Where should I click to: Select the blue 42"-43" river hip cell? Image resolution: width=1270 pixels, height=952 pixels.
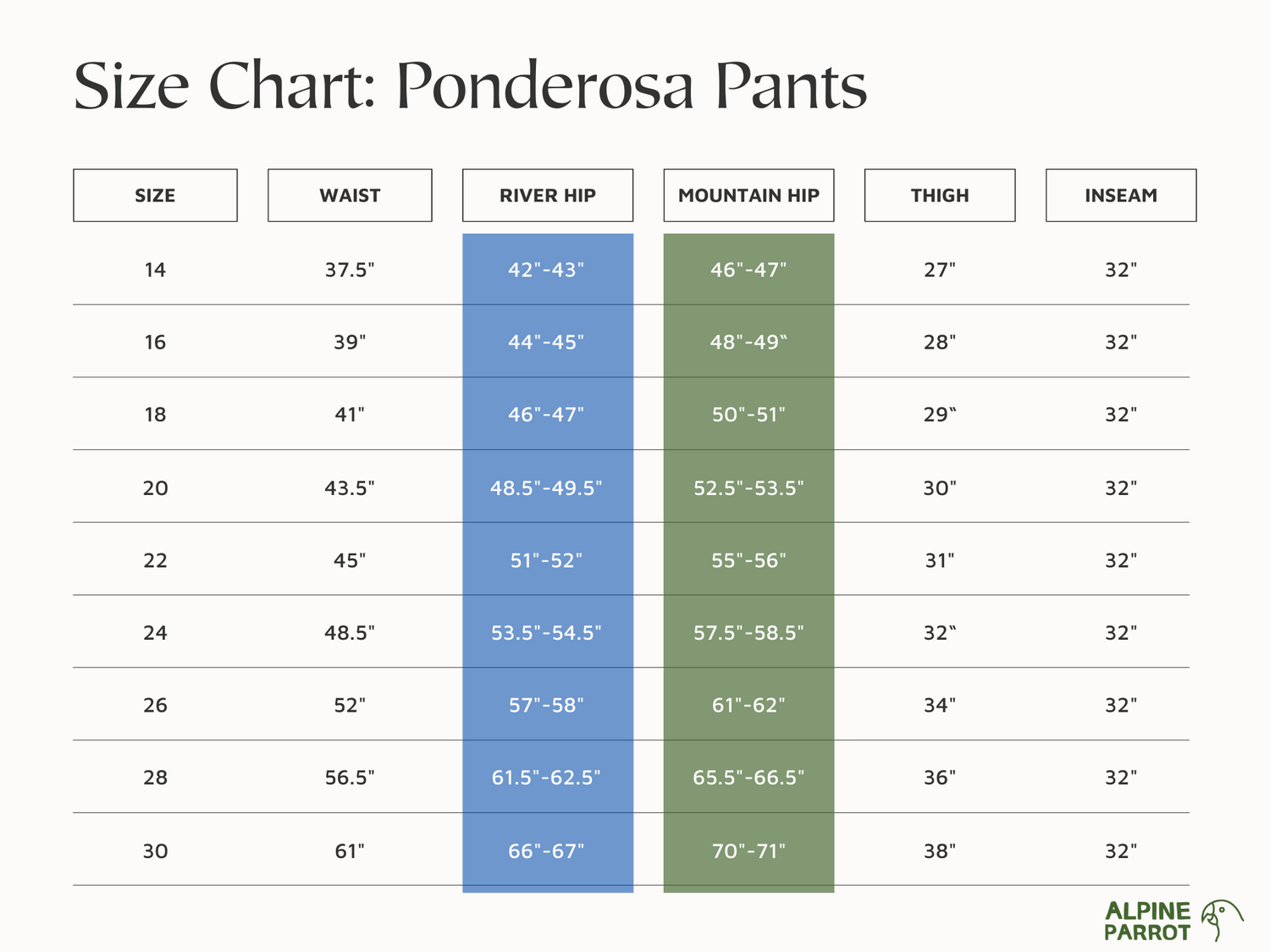(546, 270)
